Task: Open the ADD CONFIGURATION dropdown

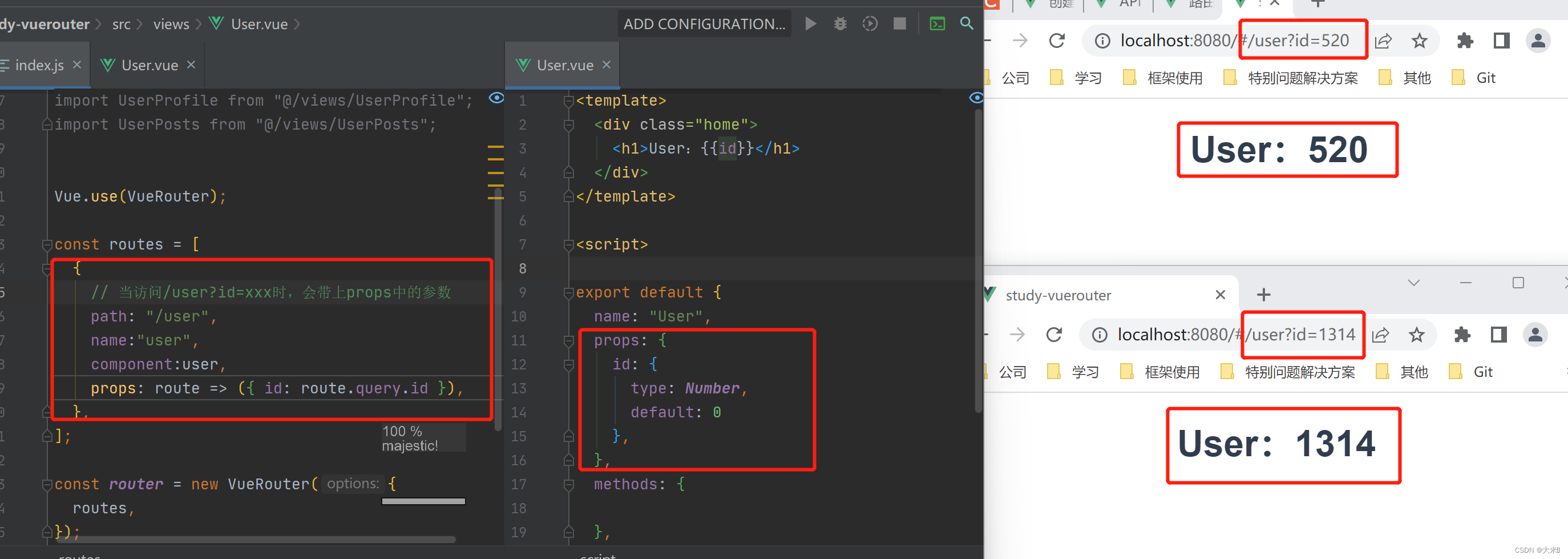Action: point(704,24)
